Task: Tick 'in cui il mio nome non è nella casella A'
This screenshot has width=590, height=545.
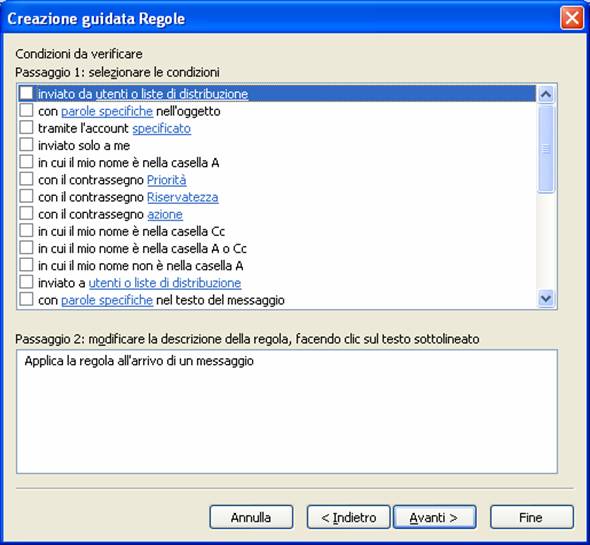Action: [26, 265]
